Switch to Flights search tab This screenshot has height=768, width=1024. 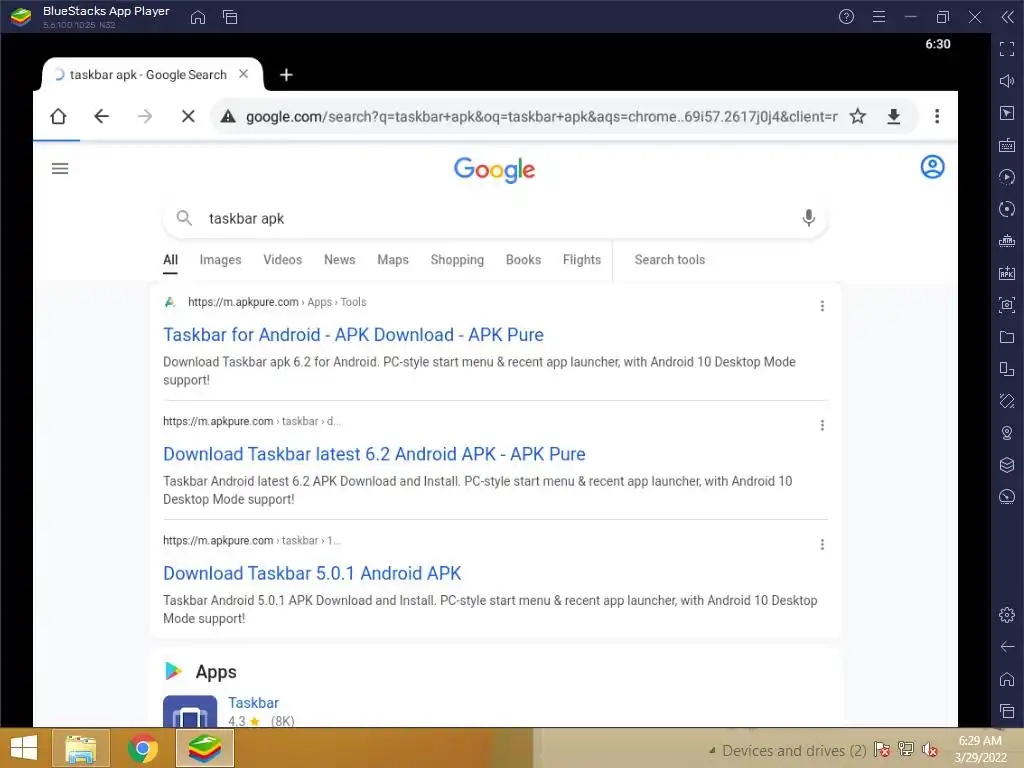tap(581, 259)
